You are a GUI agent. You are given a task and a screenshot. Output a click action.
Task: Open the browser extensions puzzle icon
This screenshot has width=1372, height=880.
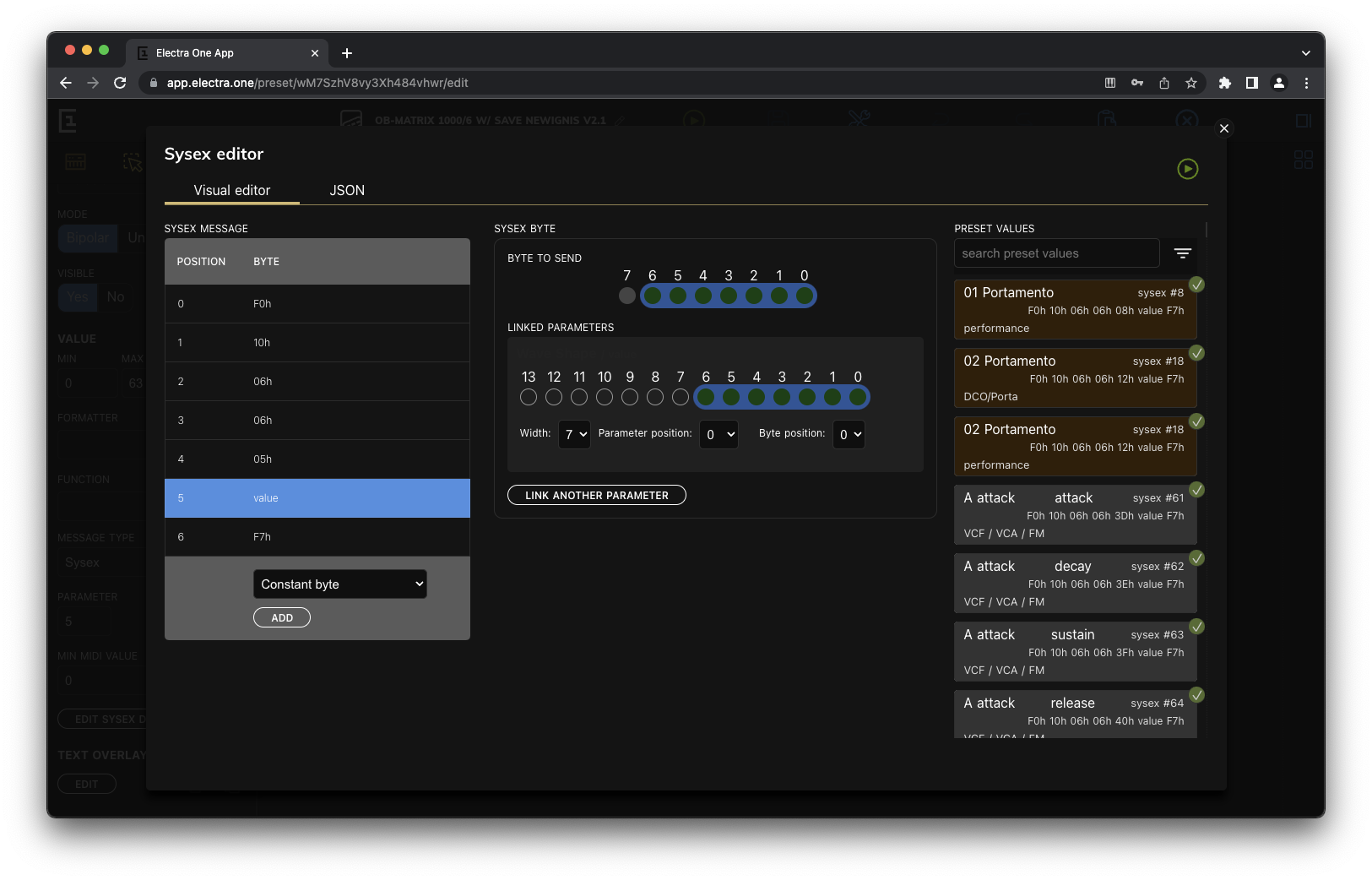coord(1224,83)
